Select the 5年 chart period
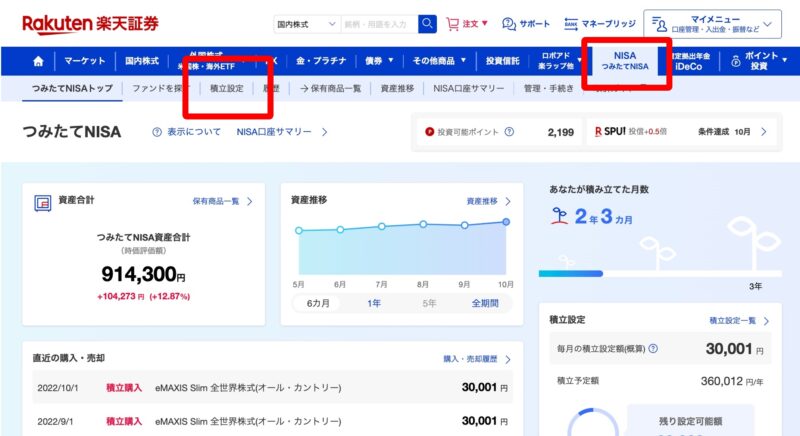This screenshot has width=800, height=436. [x=429, y=303]
